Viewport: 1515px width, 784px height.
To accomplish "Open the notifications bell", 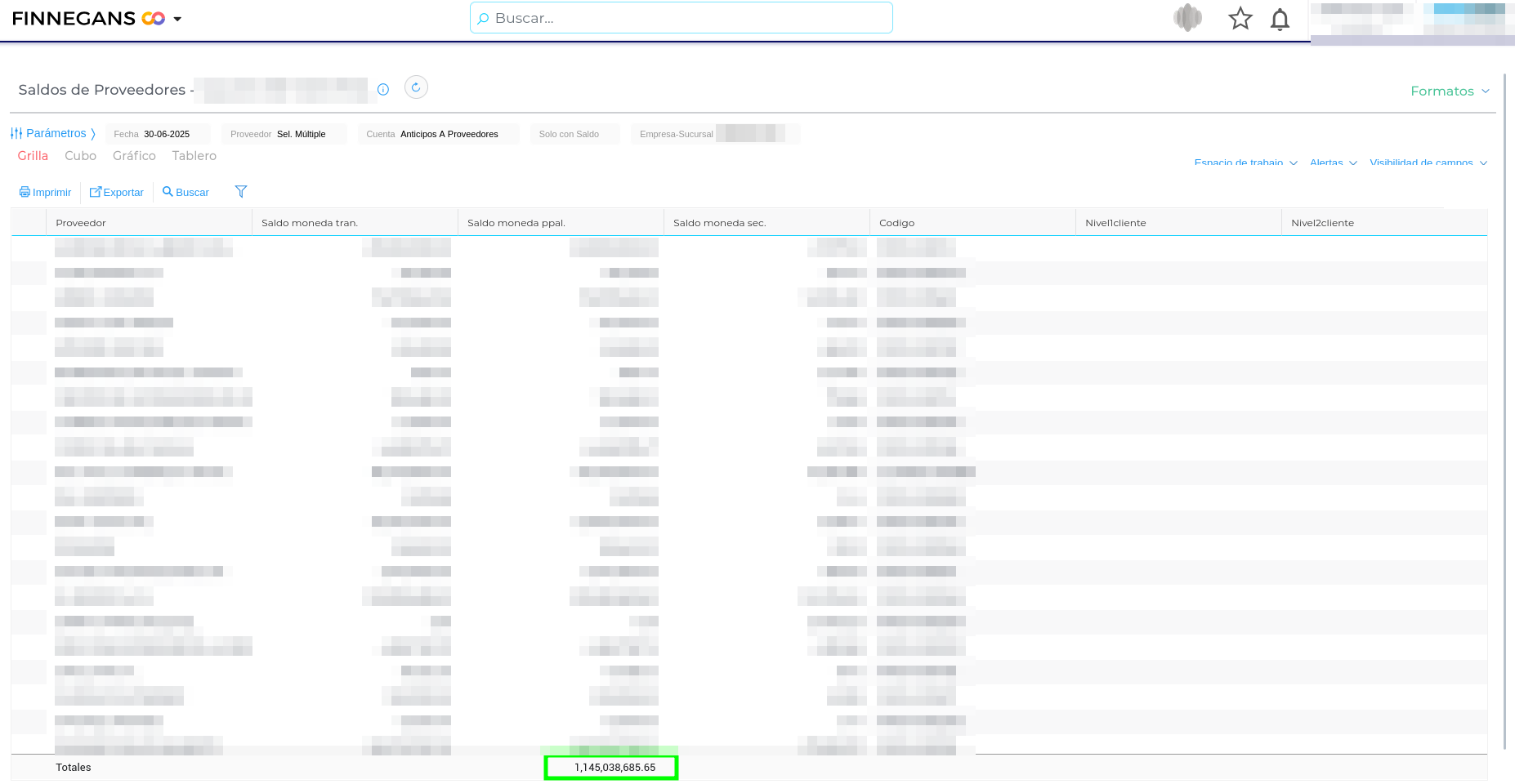I will [x=1280, y=19].
